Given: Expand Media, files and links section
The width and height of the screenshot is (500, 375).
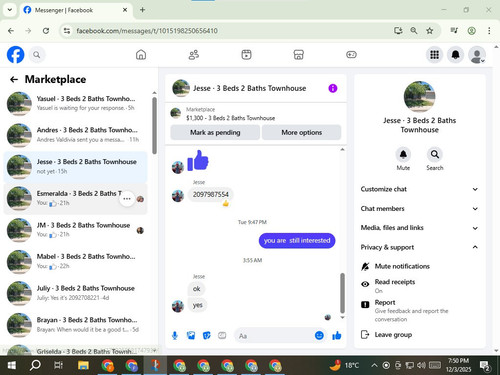Looking at the screenshot, I should [419, 228].
